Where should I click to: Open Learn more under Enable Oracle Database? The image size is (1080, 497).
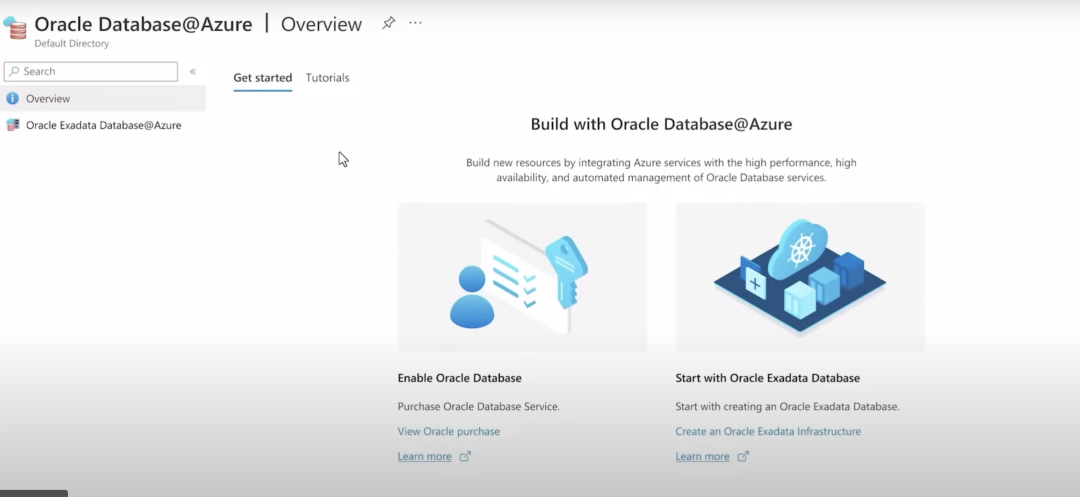coord(424,456)
